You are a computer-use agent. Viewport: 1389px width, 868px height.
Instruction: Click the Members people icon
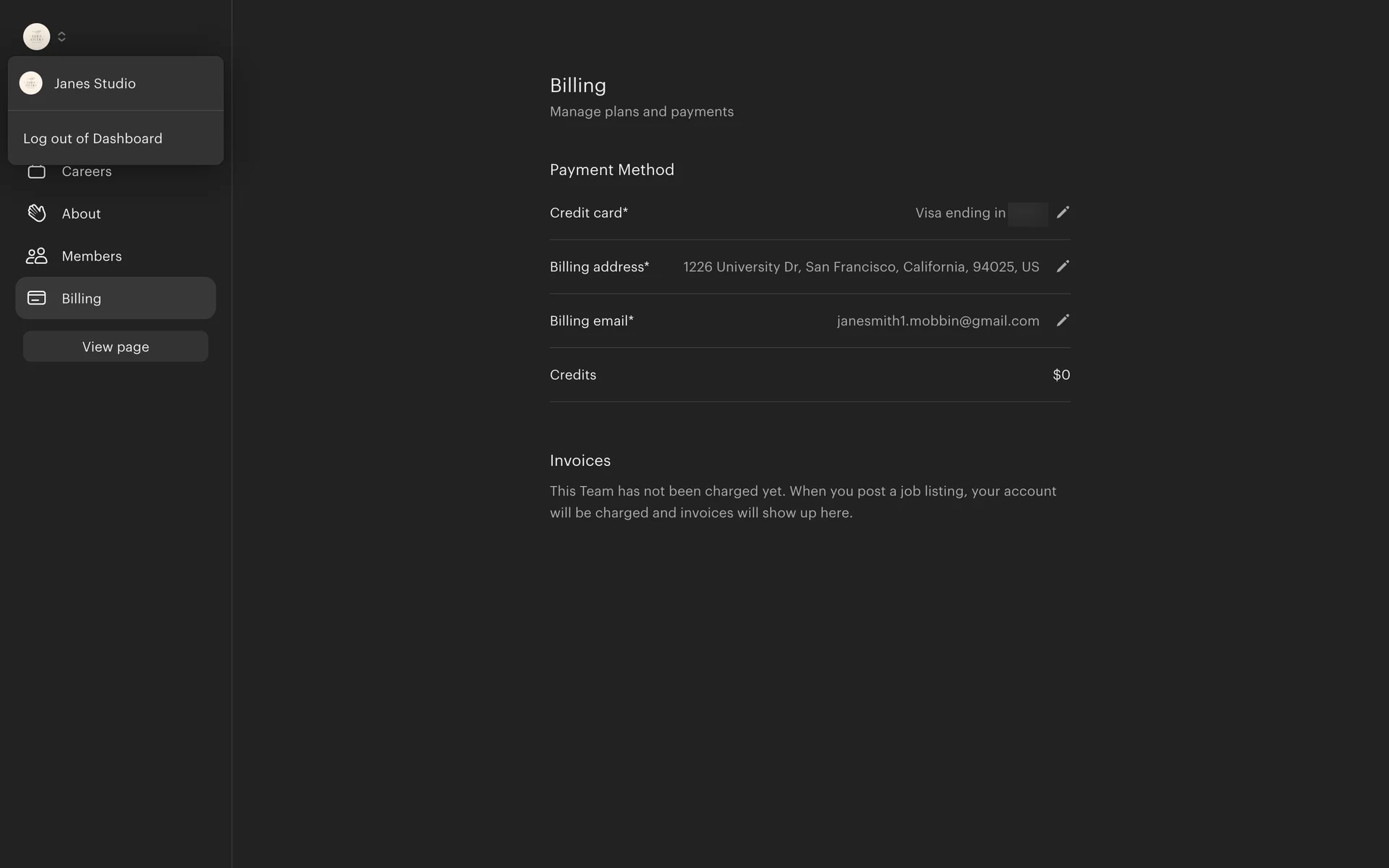click(36, 256)
